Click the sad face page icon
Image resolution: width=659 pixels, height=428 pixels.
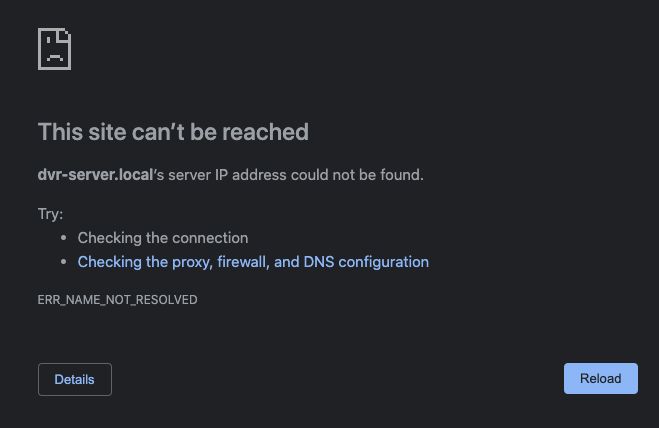coord(54,48)
